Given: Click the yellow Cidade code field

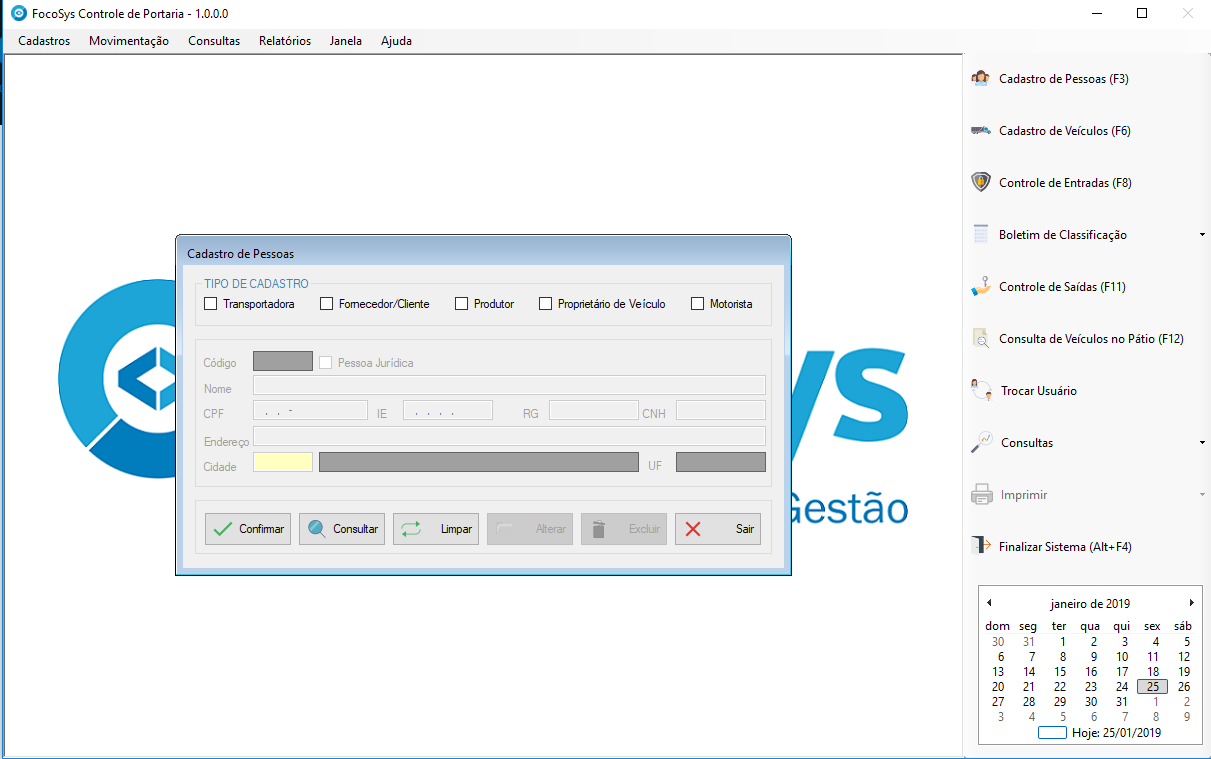Looking at the screenshot, I should [x=283, y=462].
